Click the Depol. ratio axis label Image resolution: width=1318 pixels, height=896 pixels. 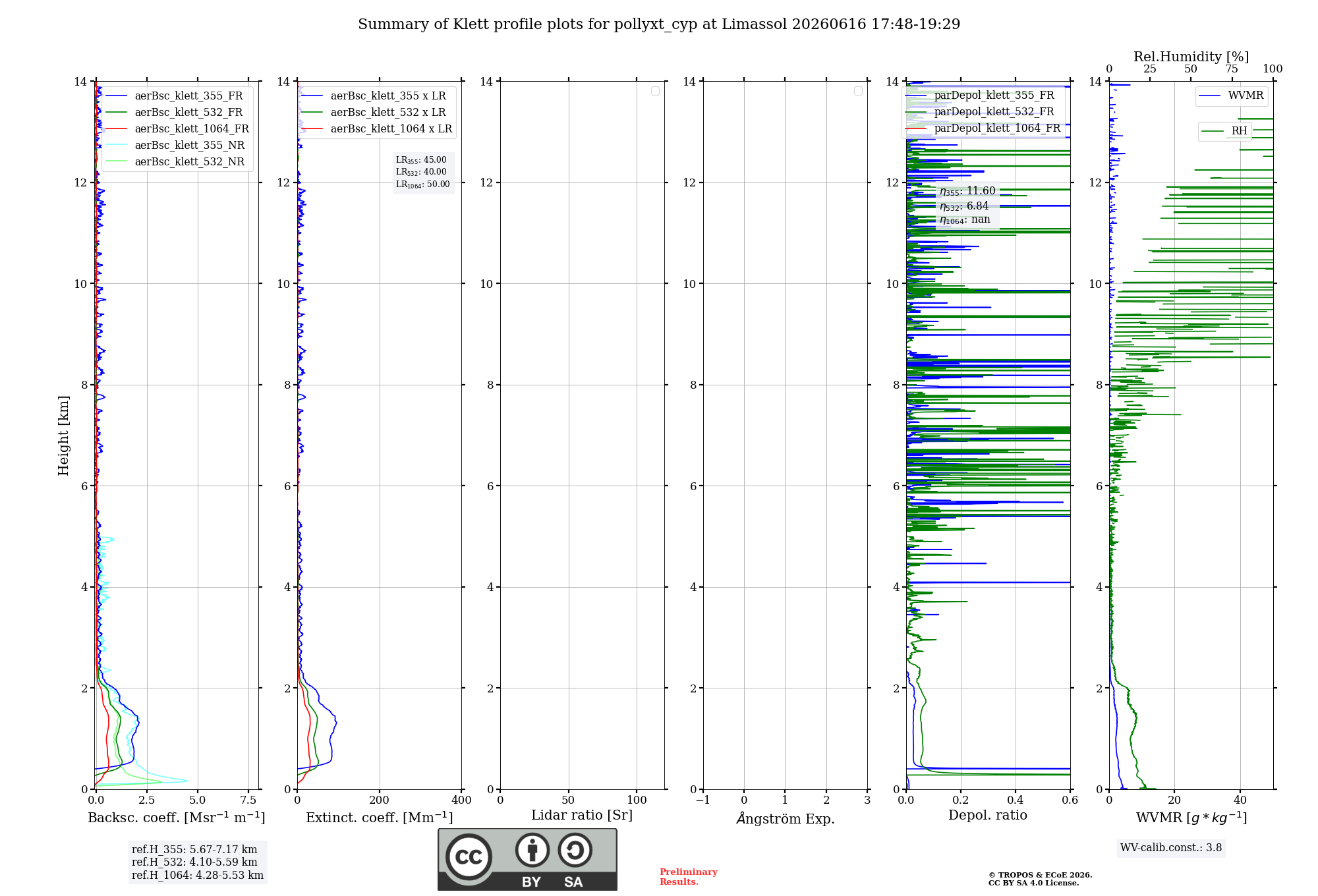988,815
